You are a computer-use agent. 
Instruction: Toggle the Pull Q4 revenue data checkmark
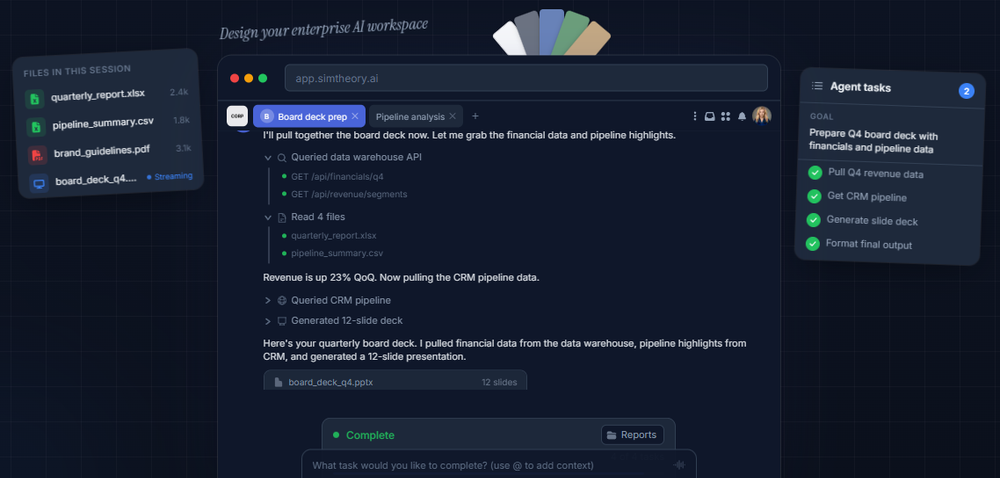click(815, 173)
